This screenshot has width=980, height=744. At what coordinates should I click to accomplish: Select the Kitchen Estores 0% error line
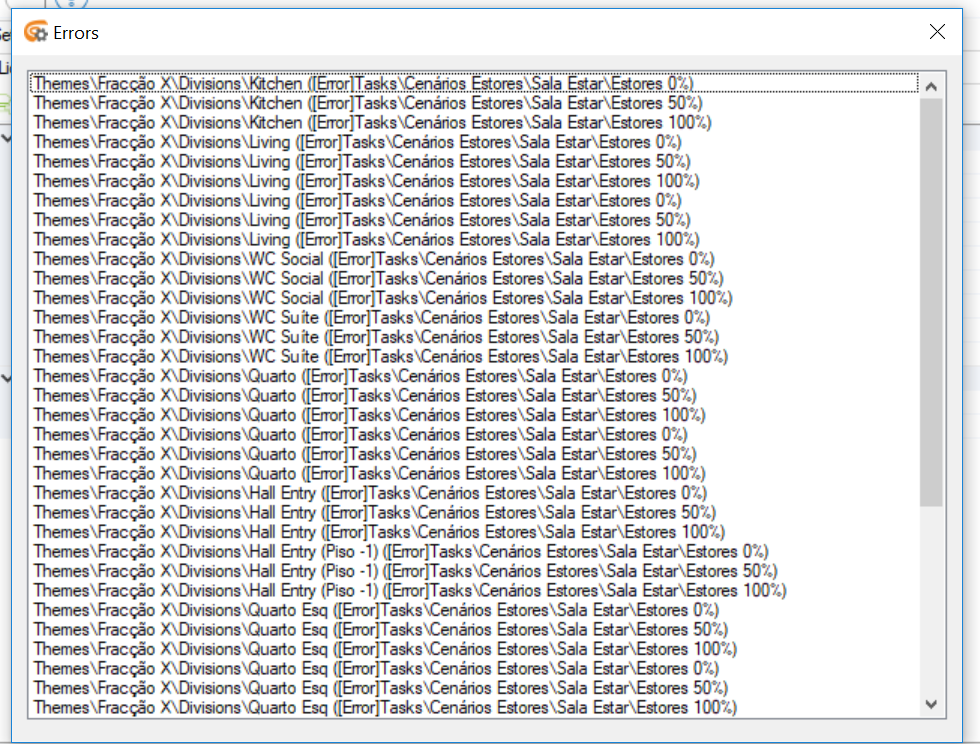[364, 83]
